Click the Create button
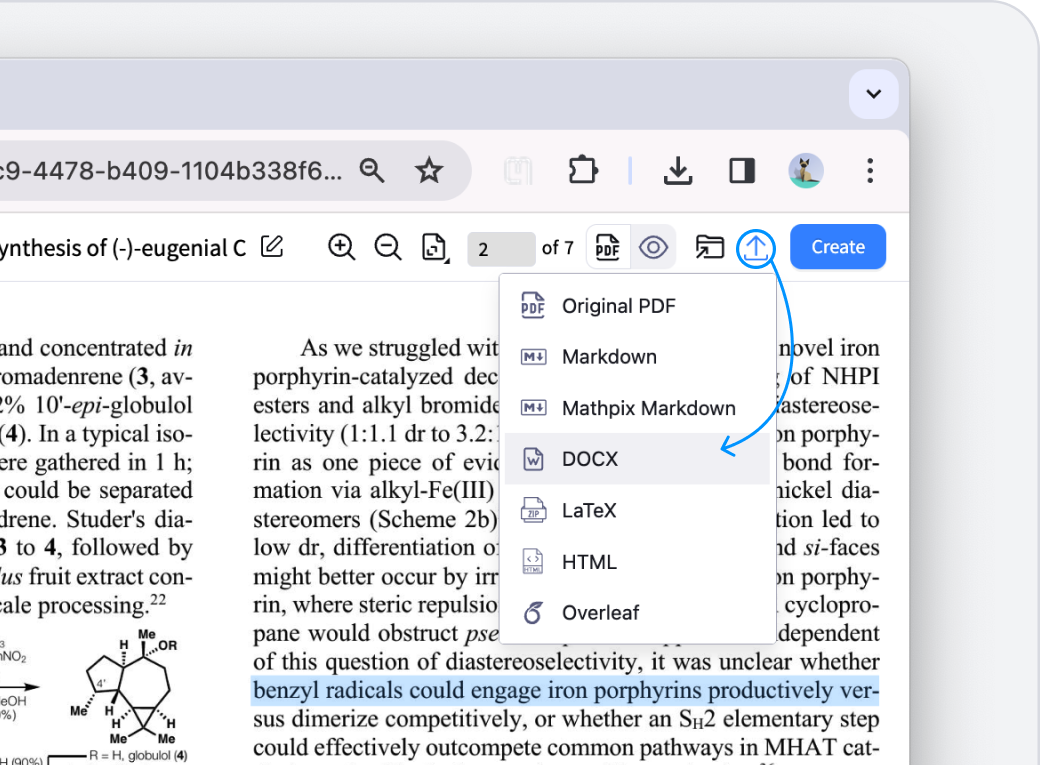This screenshot has height=765, width=1040. (x=838, y=246)
